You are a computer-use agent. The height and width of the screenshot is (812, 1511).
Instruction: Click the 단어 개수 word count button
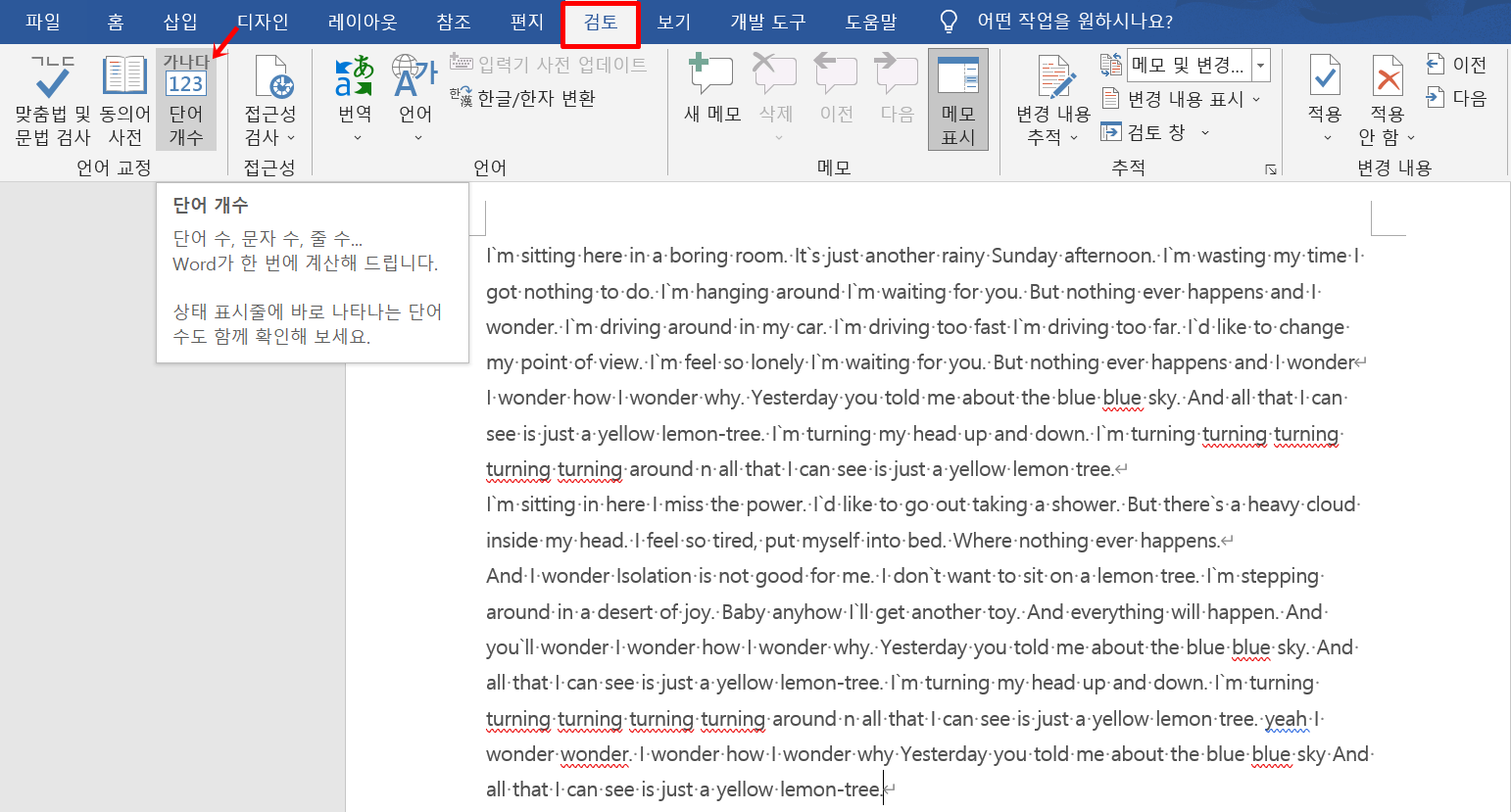185,99
